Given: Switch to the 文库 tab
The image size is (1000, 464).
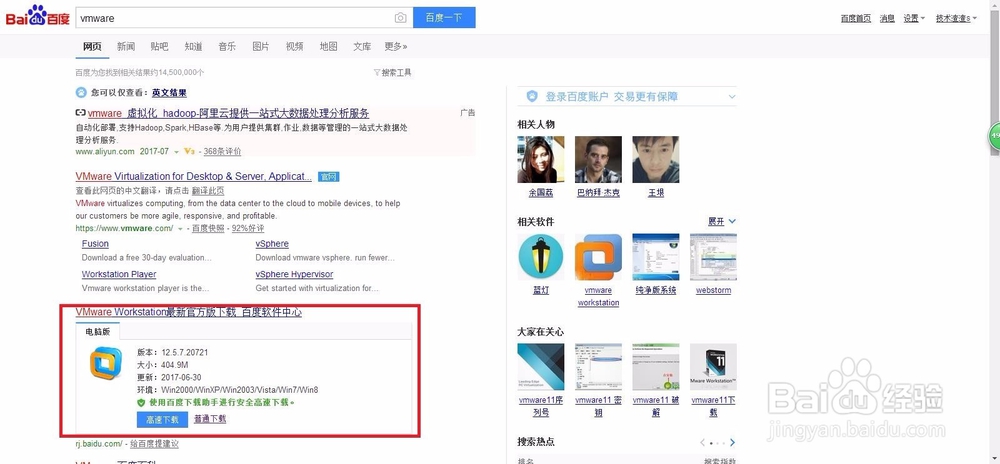Looking at the screenshot, I should [362, 47].
